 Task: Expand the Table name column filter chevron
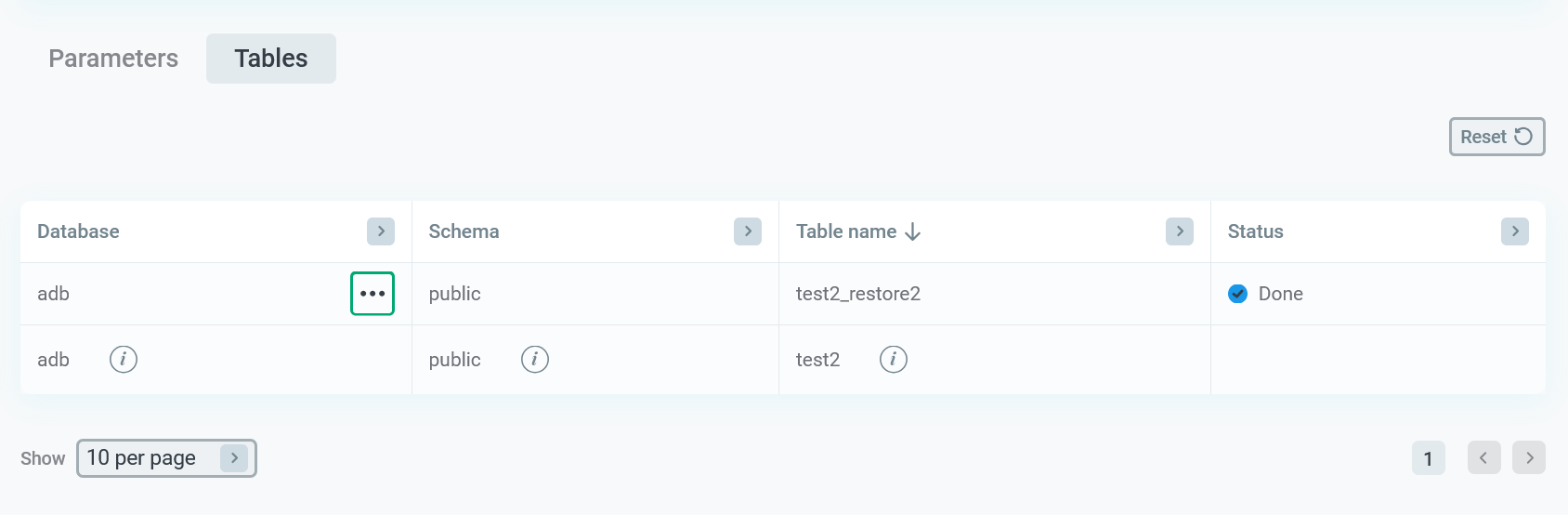pyautogui.click(x=1180, y=231)
